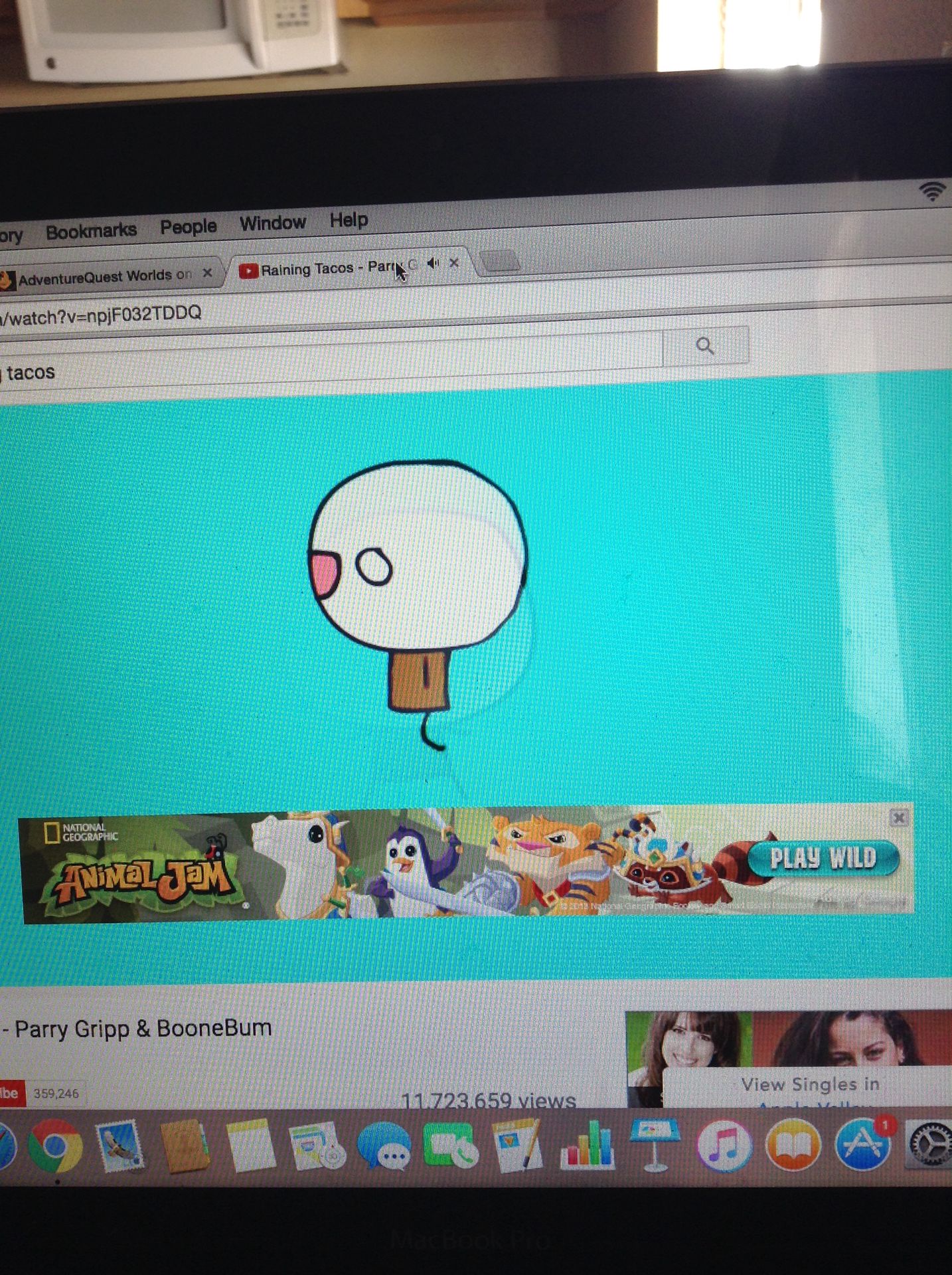Viewport: 952px width, 1275px height.
Task: Close the Raining Tacos tab
Action: pos(454,263)
